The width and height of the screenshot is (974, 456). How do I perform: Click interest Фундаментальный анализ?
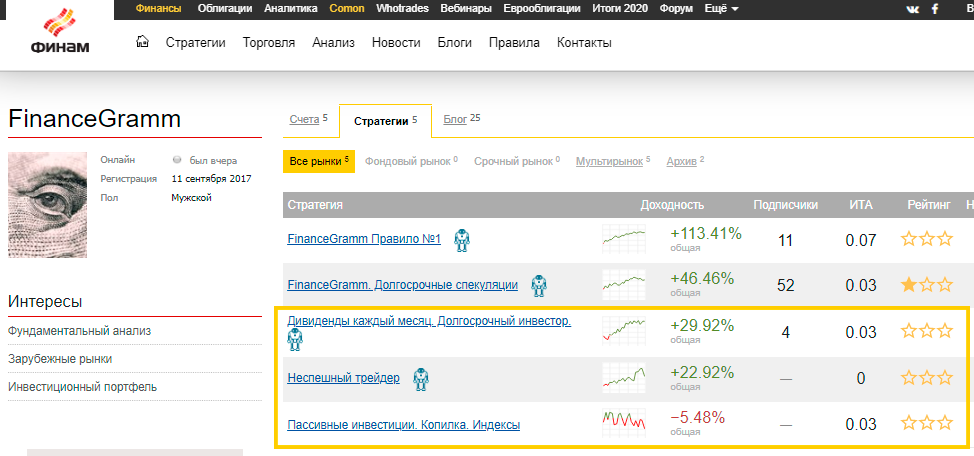(x=80, y=331)
